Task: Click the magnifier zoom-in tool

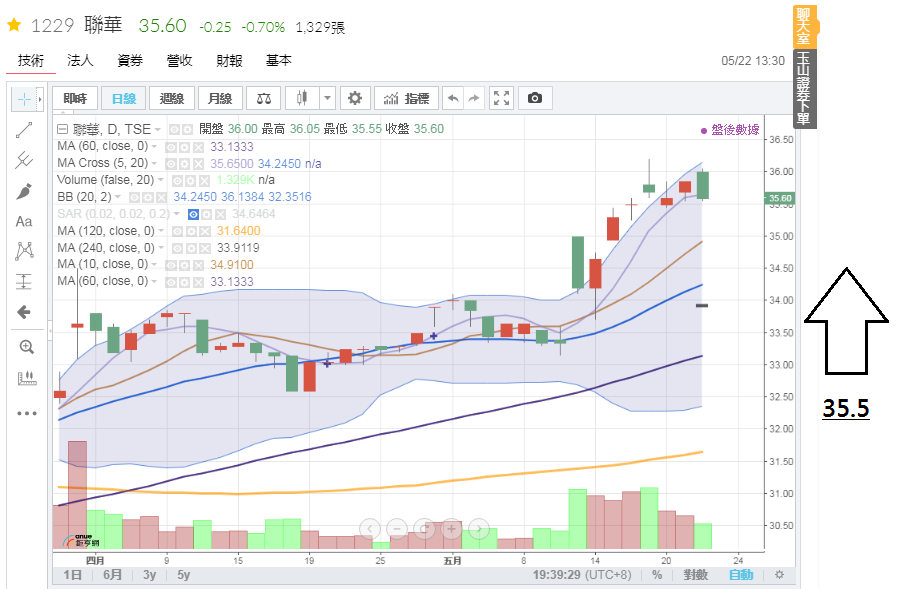Action: [x=26, y=347]
